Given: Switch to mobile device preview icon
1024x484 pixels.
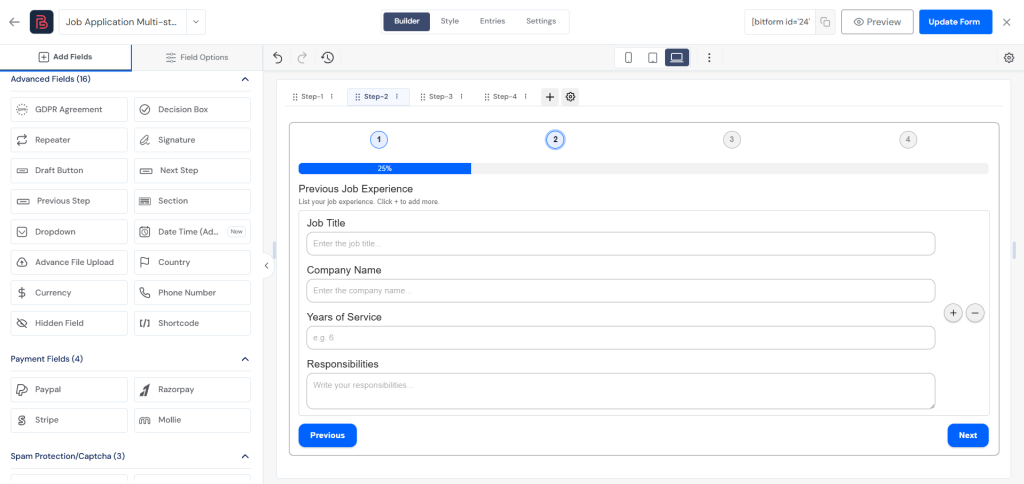Looking at the screenshot, I should point(628,58).
